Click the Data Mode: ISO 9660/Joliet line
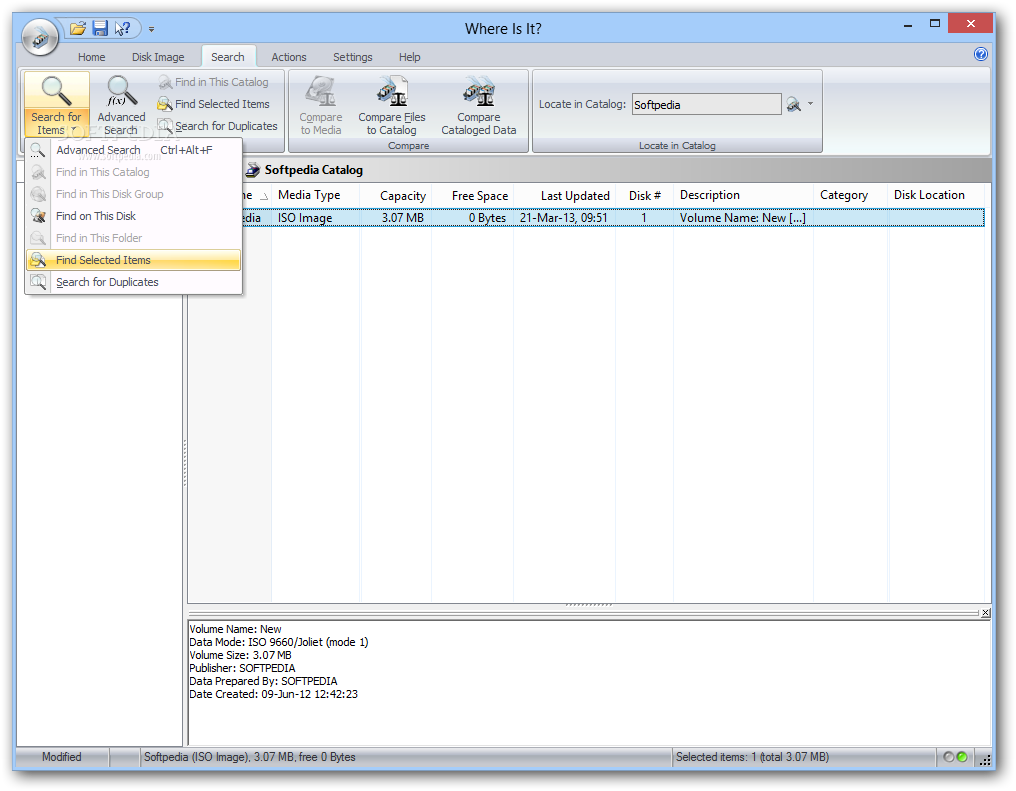The image size is (1016, 791). (x=279, y=643)
